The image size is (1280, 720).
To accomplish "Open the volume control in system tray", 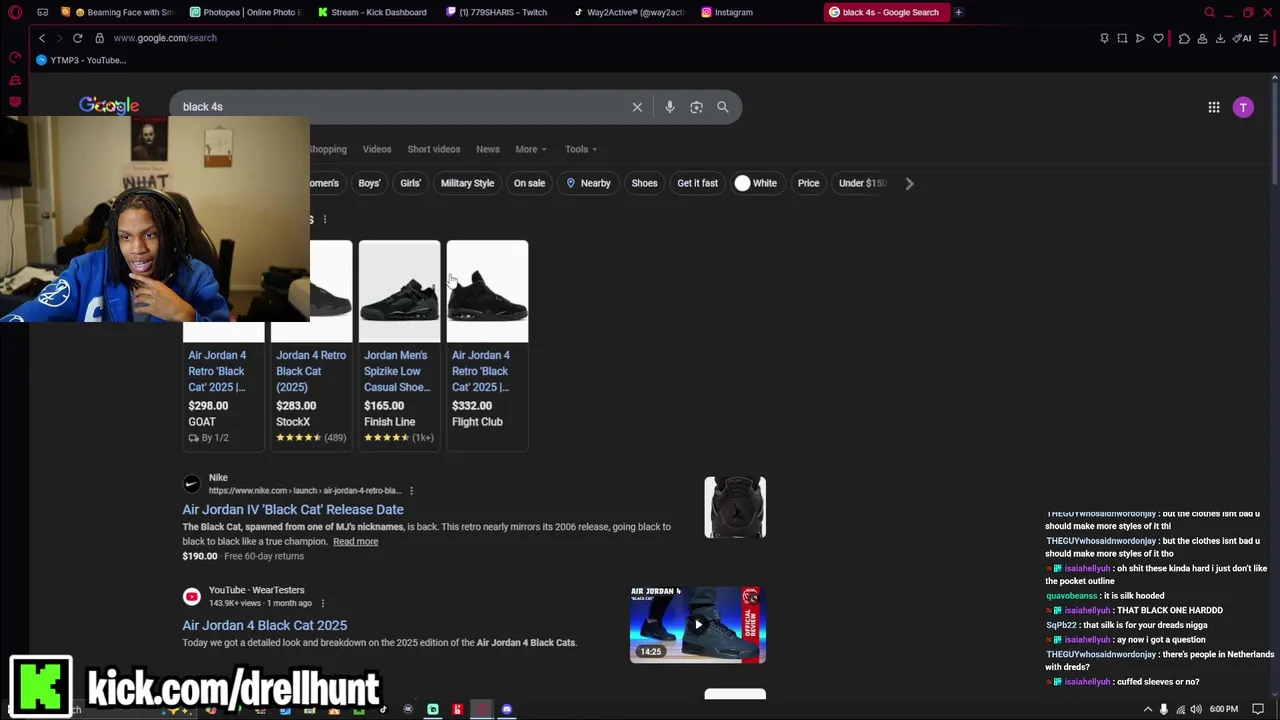I will coord(1196,709).
